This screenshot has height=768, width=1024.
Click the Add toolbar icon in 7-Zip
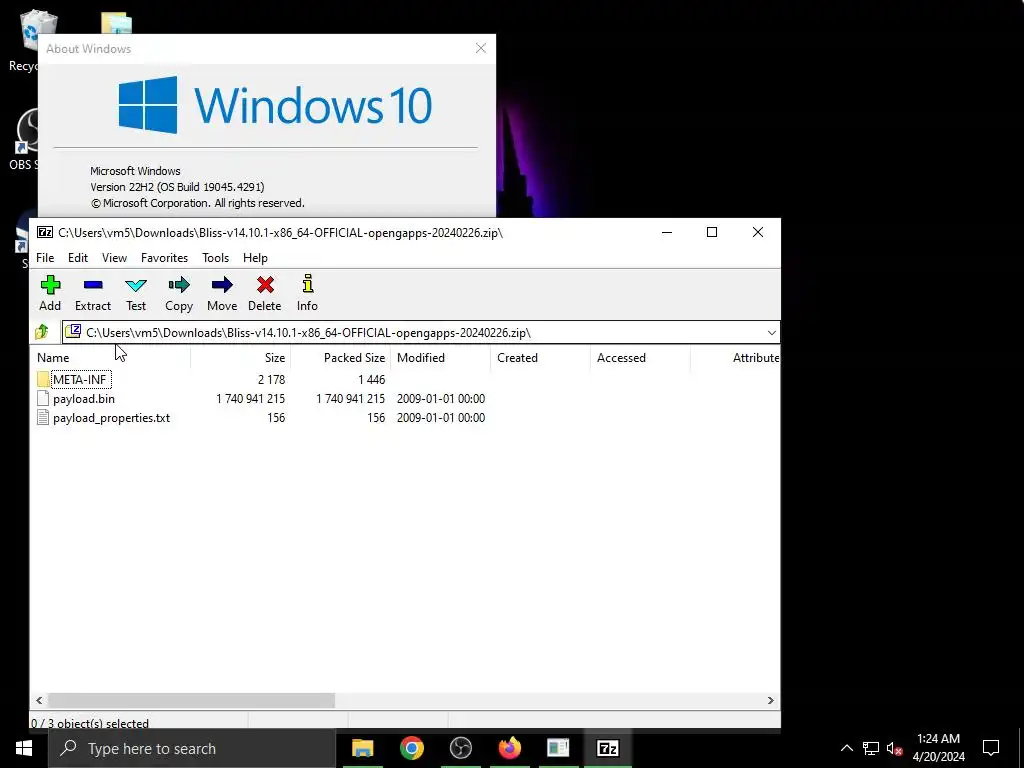click(x=50, y=293)
